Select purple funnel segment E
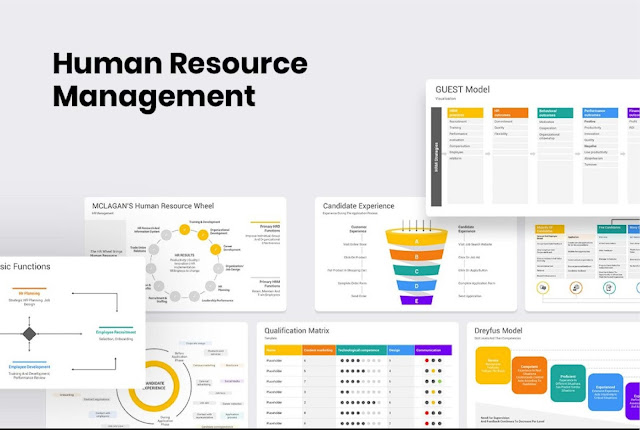The height and width of the screenshot is (430, 640). [x=416, y=300]
